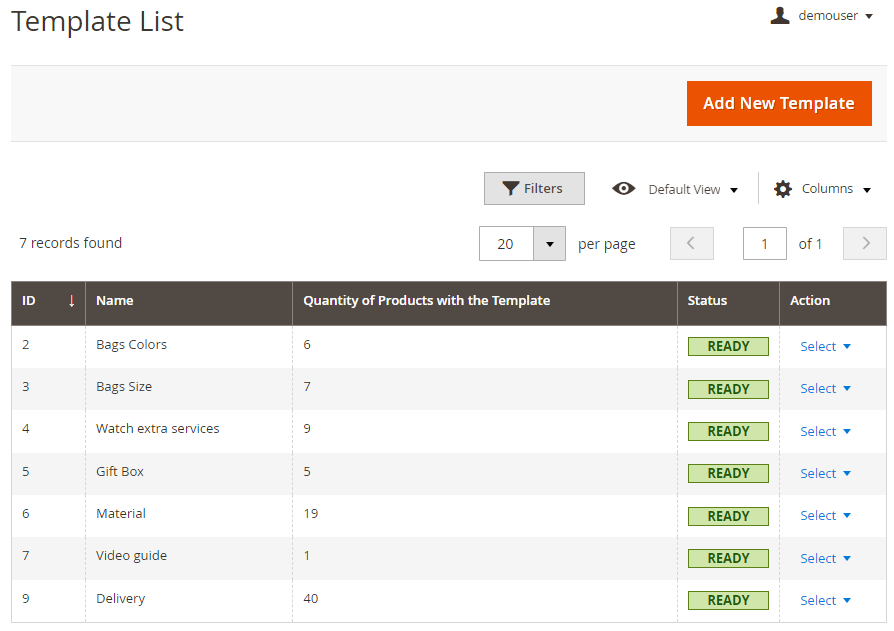Go to previous page arrow
The width and height of the screenshot is (894, 631).
coord(692,243)
